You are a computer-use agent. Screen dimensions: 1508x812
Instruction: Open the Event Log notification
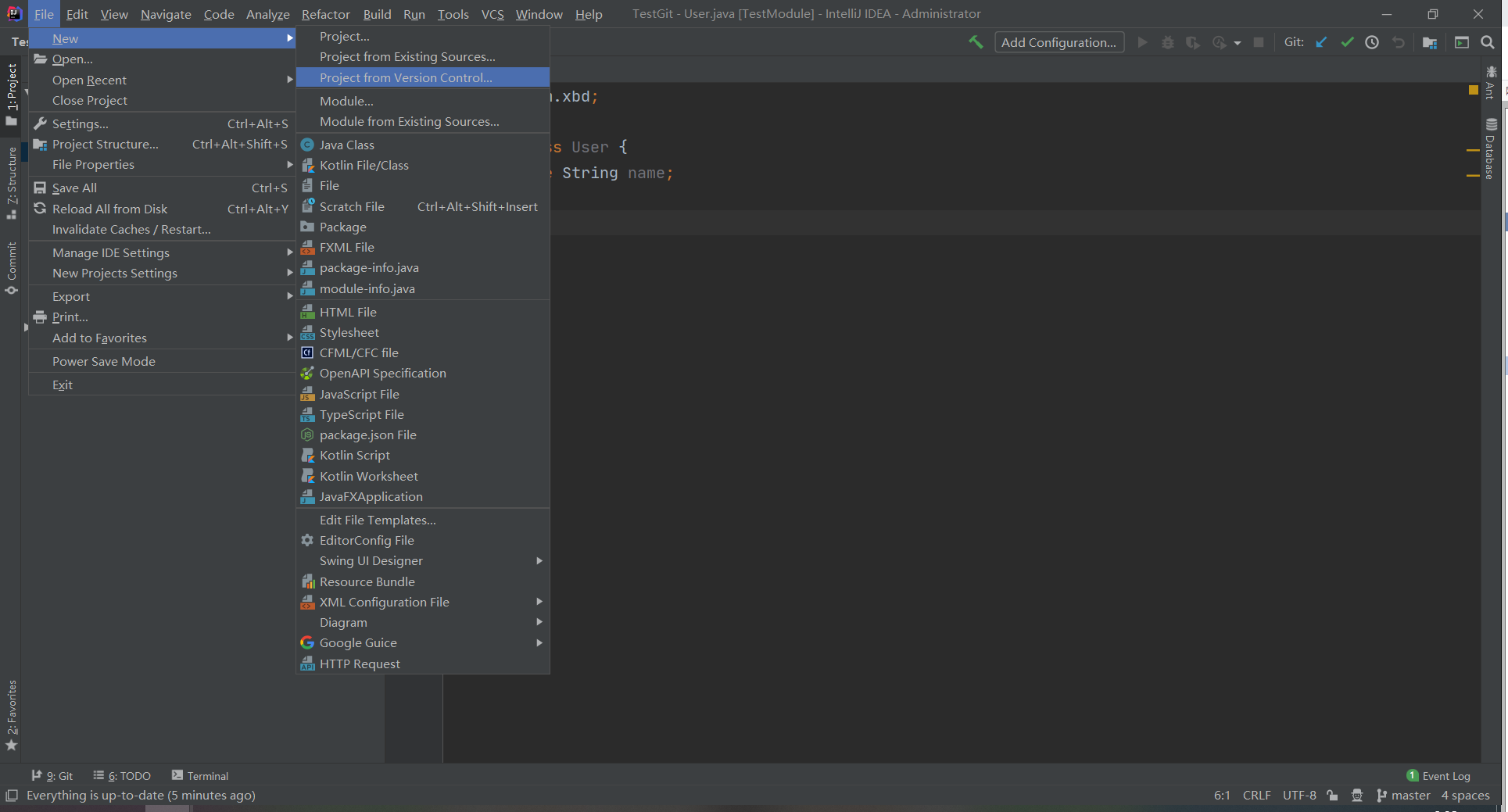tap(1438, 775)
